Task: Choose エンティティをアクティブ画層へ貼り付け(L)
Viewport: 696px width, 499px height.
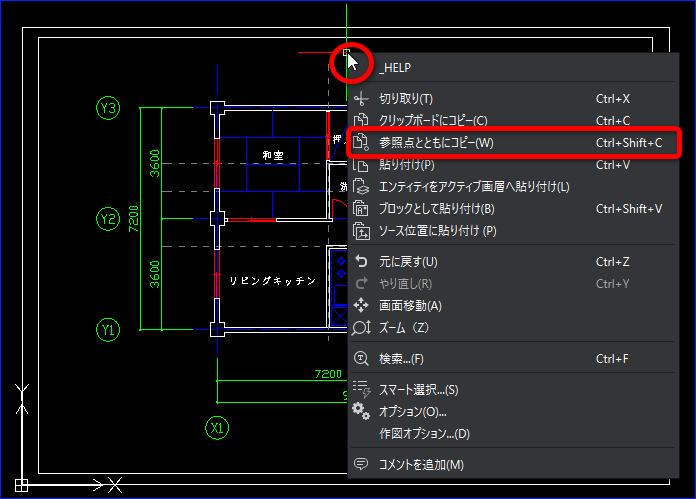Action: [513, 187]
